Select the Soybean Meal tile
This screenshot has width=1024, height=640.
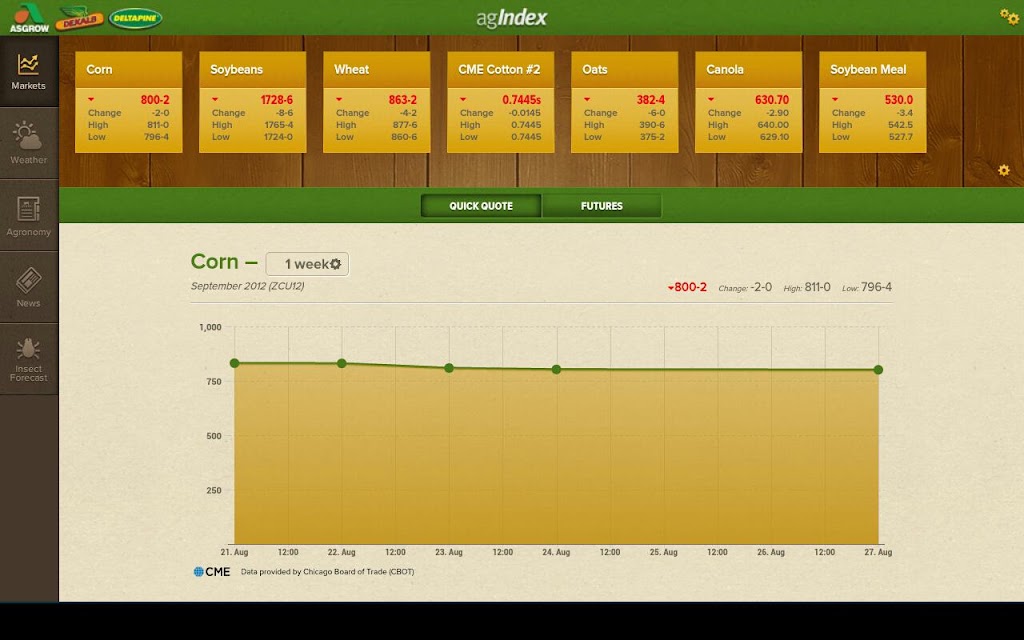coord(872,103)
